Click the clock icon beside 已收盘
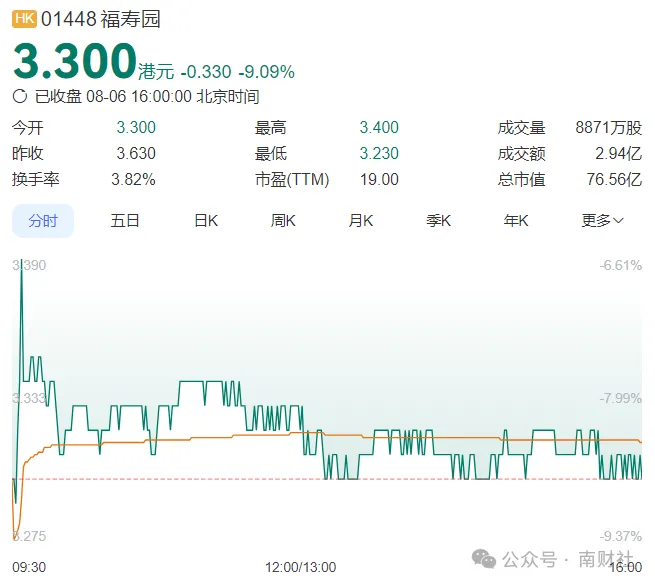This screenshot has width=655, height=586. (20, 97)
